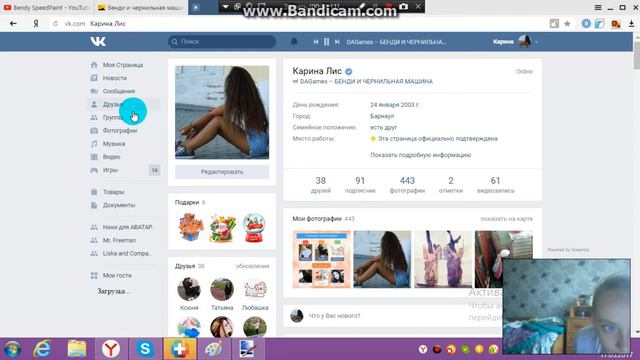Open Ники для АВАТАР group shortcut

pos(128,227)
